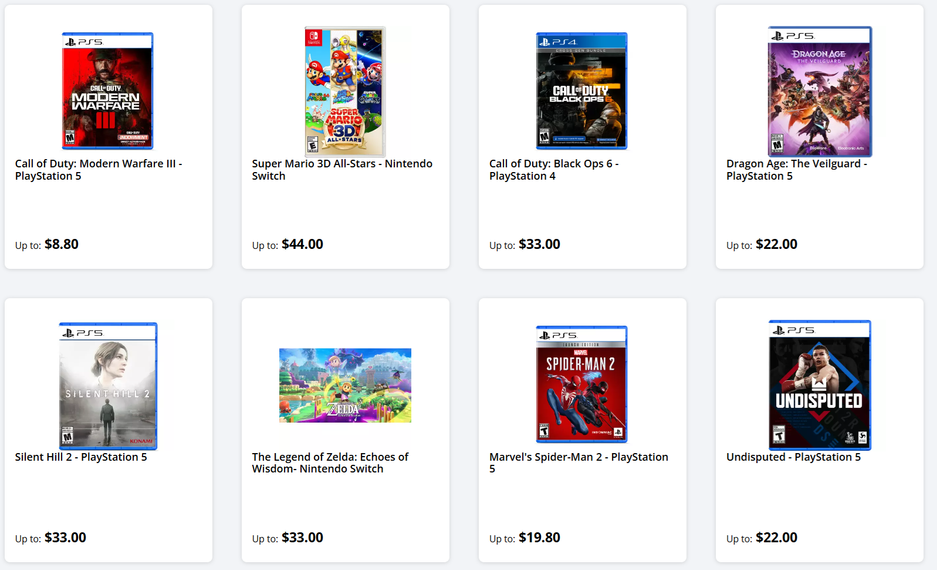937x570 pixels.
Task: Open the Call of Duty: Modern Warfare III title link
Action: click(98, 170)
